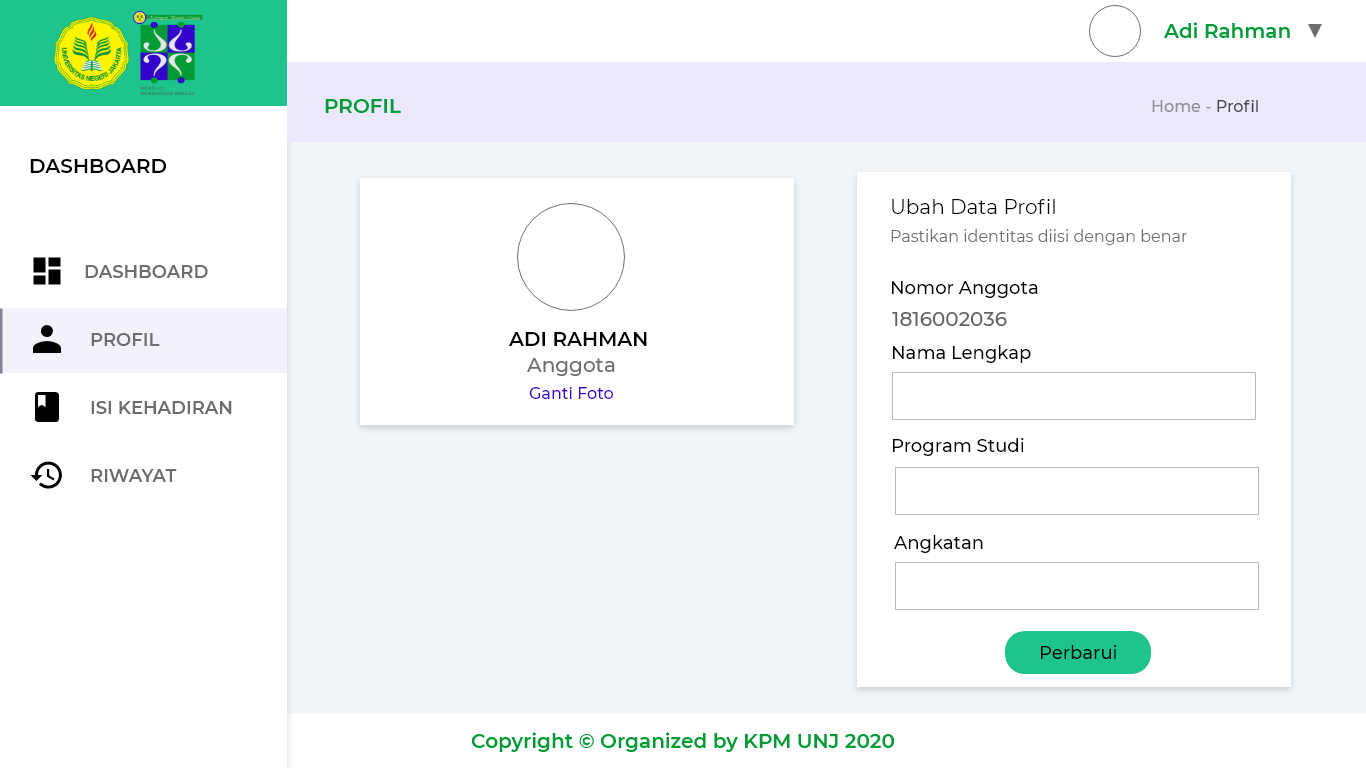Select the PROFIL sidebar menu item
1366x768 pixels.
tap(125, 340)
